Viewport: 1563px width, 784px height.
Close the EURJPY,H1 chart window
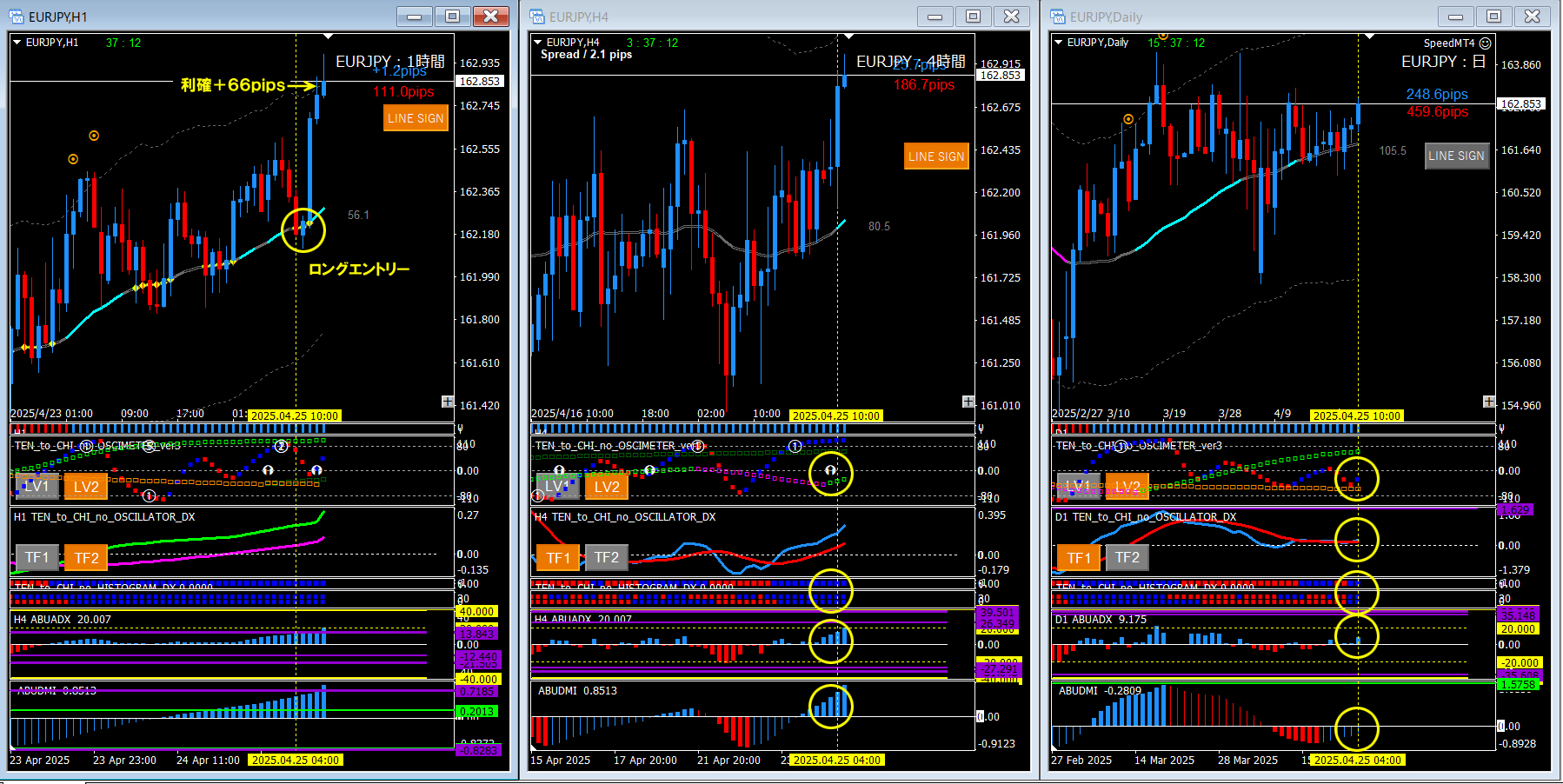click(491, 17)
